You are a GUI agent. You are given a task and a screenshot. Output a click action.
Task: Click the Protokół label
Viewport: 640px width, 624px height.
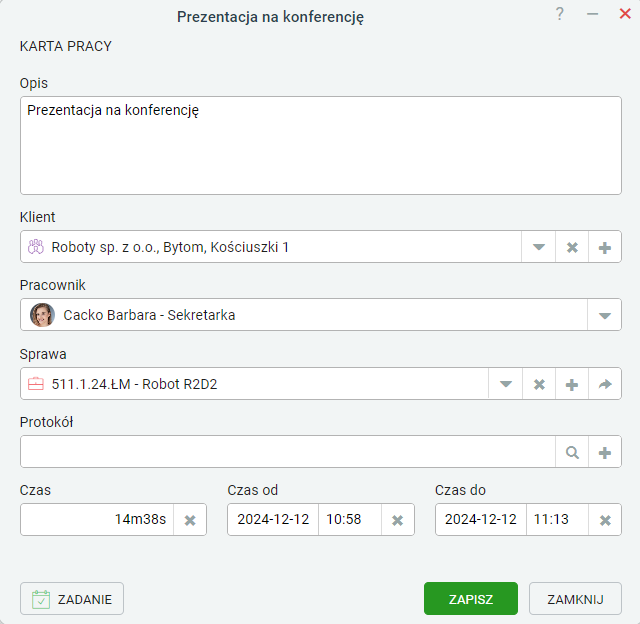46,422
